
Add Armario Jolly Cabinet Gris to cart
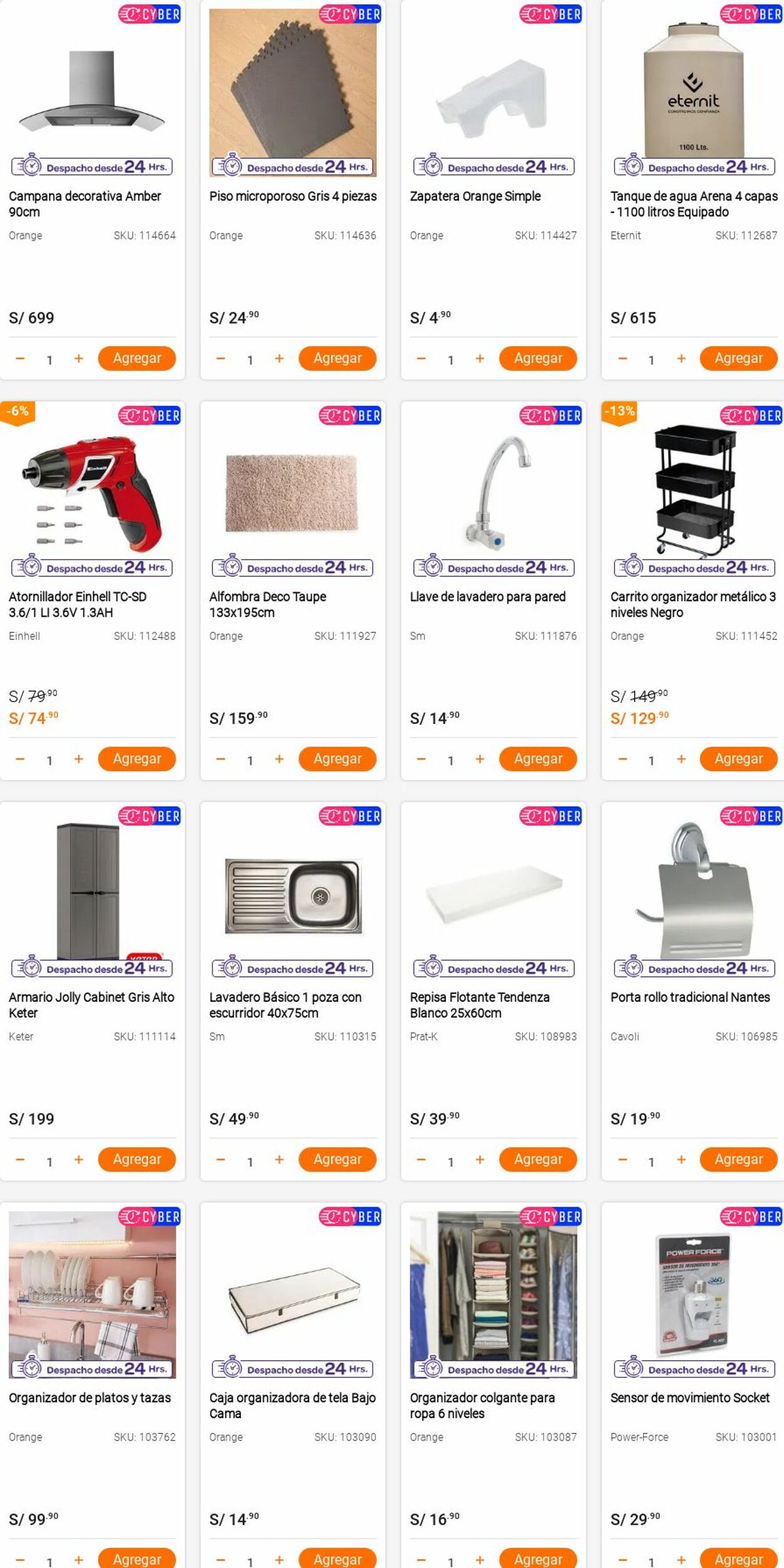click(x=137, y=1159)
